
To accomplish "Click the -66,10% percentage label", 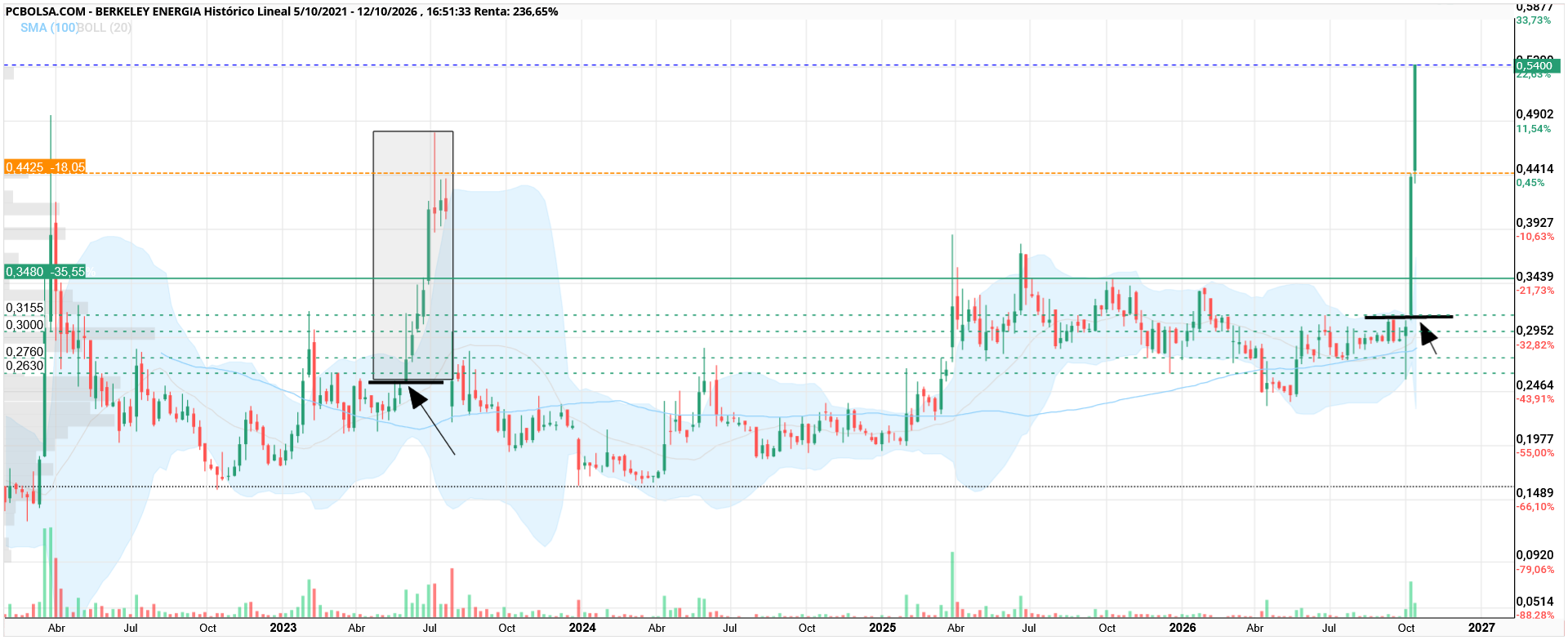I will click(x=1535, y=507).
